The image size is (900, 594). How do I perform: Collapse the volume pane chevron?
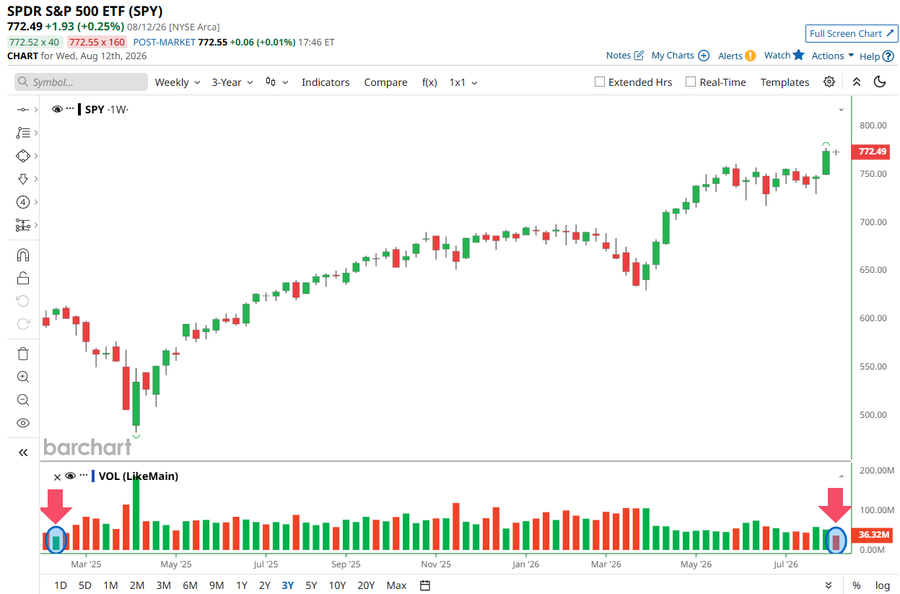[x=841, y=476]
